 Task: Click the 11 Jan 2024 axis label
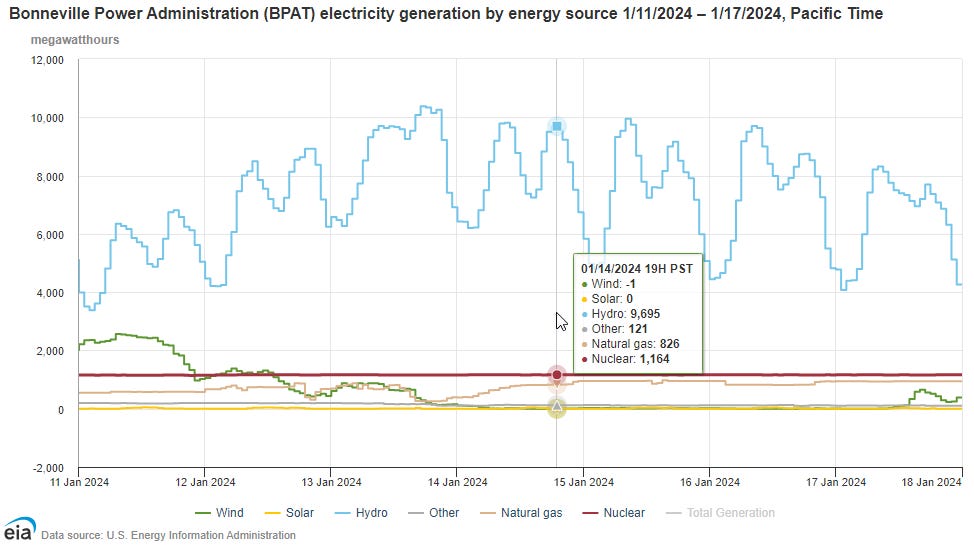(80, 482)
